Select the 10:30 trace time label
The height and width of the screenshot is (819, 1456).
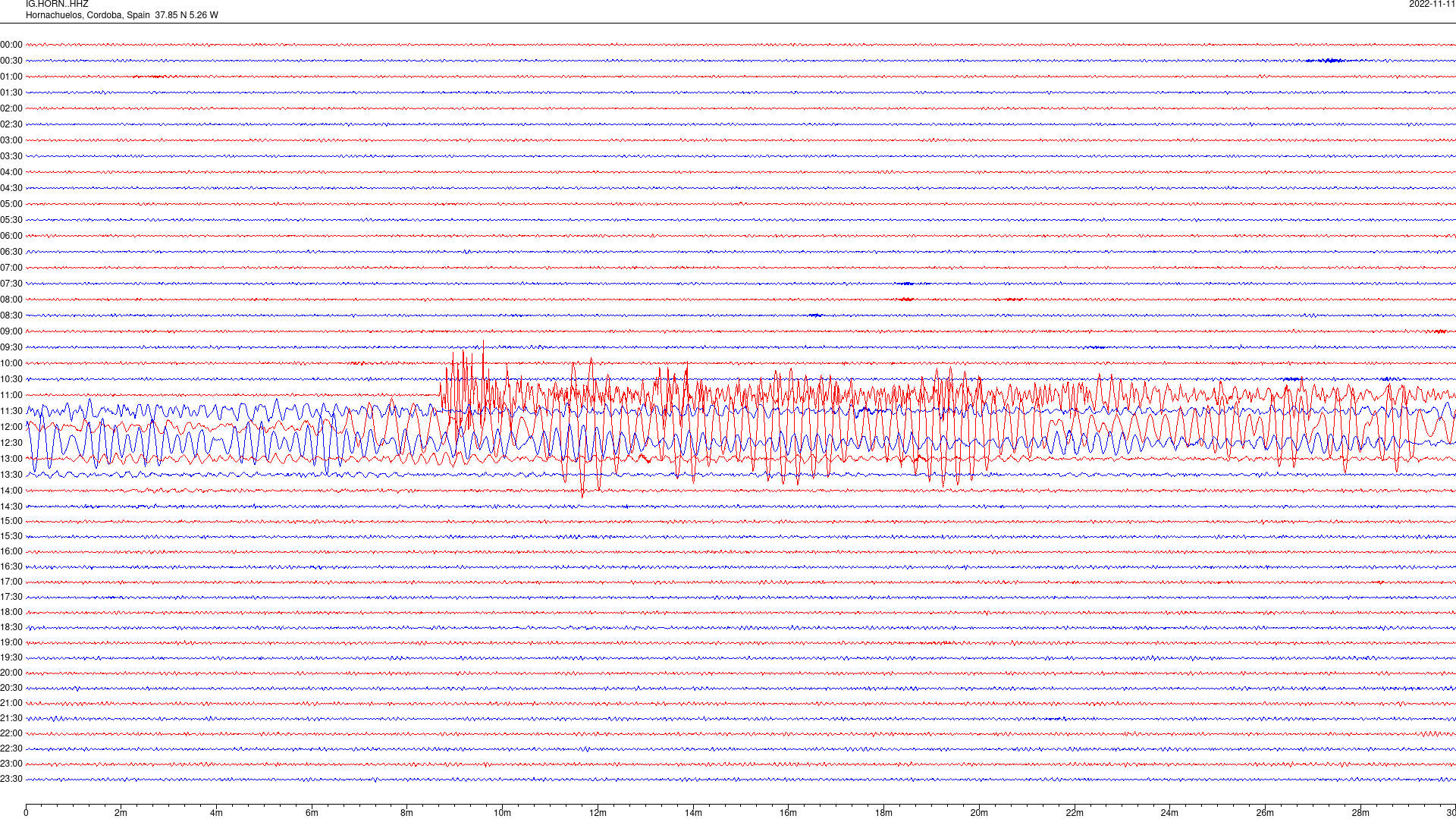(x=11, y=379)
